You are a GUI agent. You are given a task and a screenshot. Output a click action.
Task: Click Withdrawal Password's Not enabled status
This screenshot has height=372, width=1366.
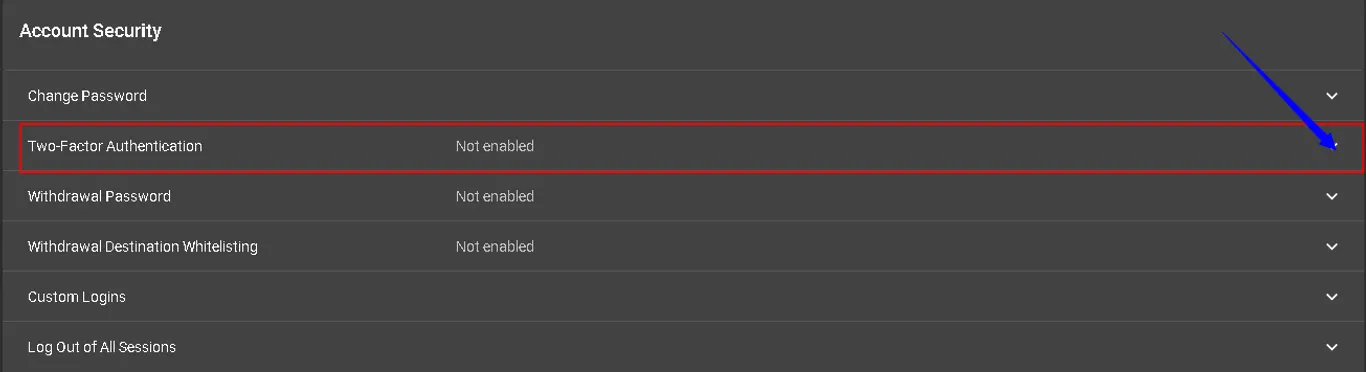495,196
